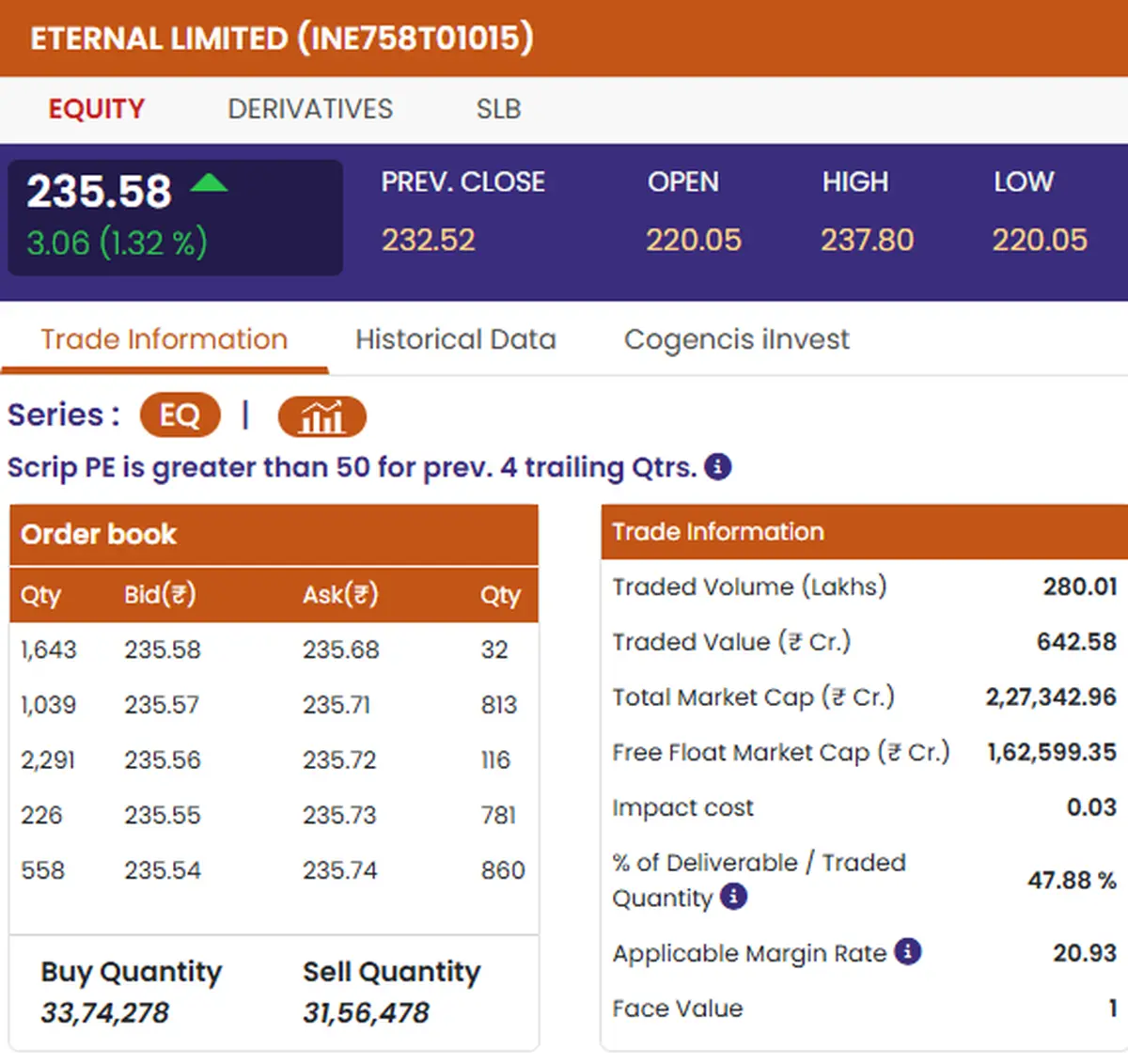This screenshot has width=1128, height=1064.
Task: Click the low value under LOW
Action: 1040,241
